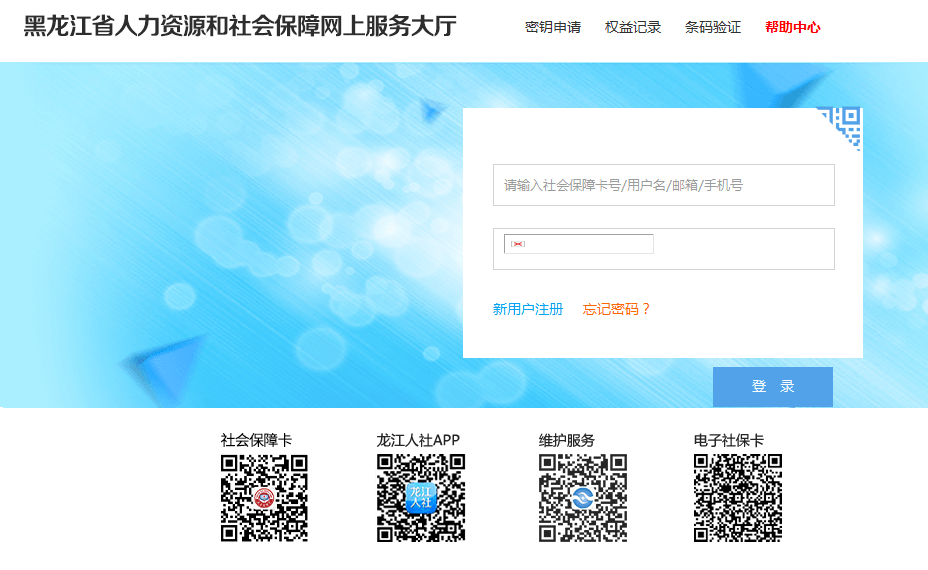
Task: Click the 社会保障卡 QR code
Action: pyautogui.click(x=264, y=498)
